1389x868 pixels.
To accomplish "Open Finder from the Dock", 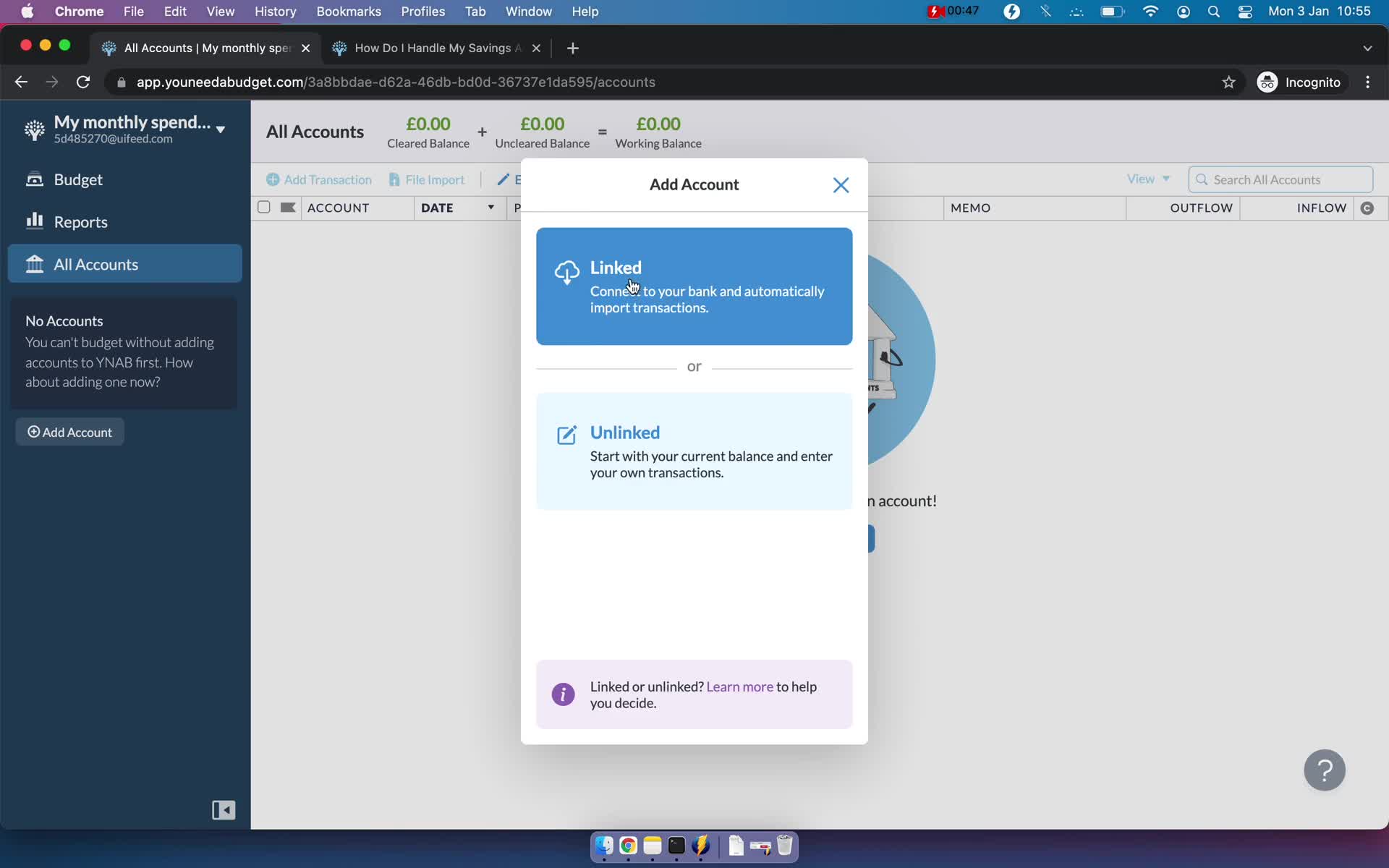I will click(604, 846).
